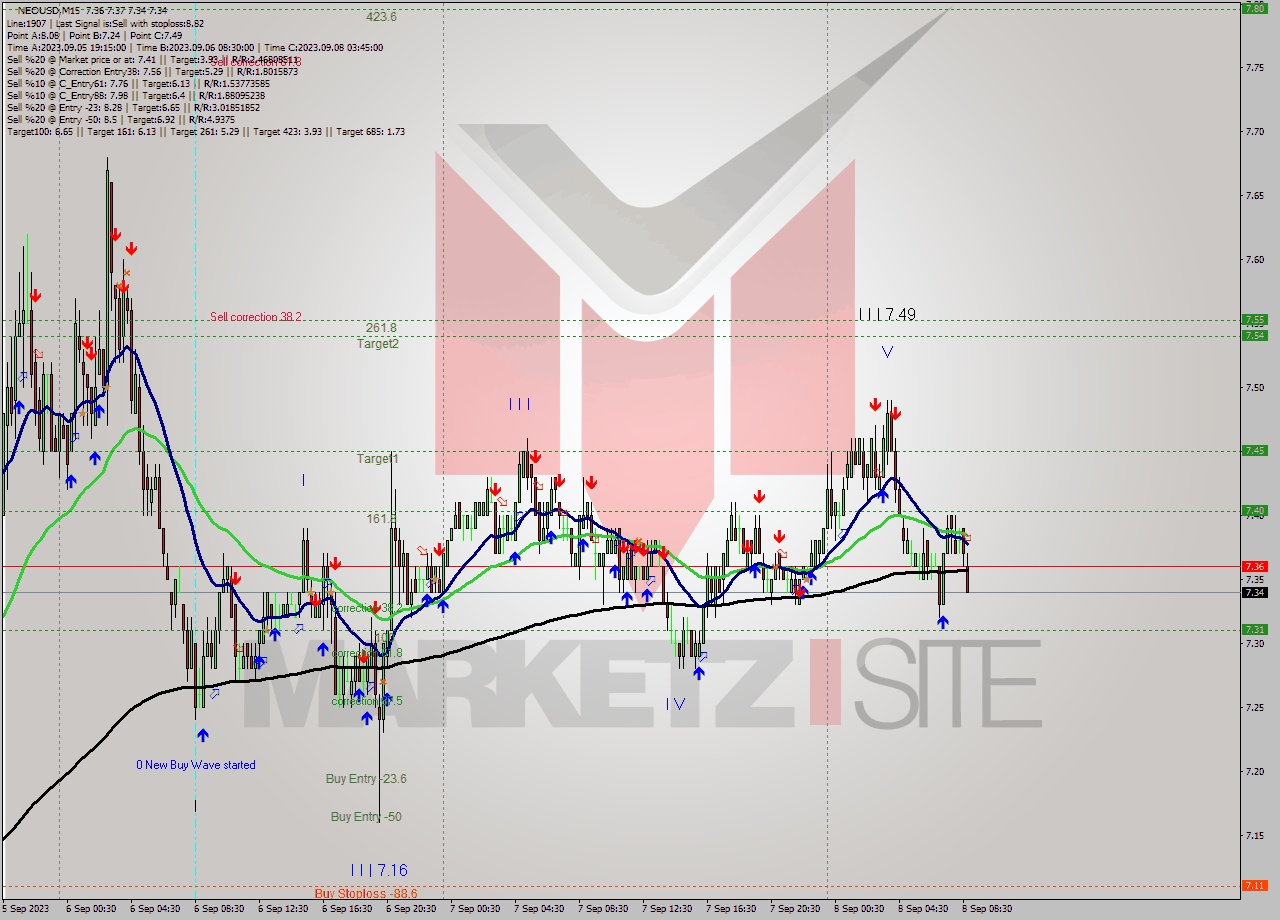The height and width of the screenshot is (920, 1280).
Task: Click the 7.15 price axis label
Action: coord(1254,835)
